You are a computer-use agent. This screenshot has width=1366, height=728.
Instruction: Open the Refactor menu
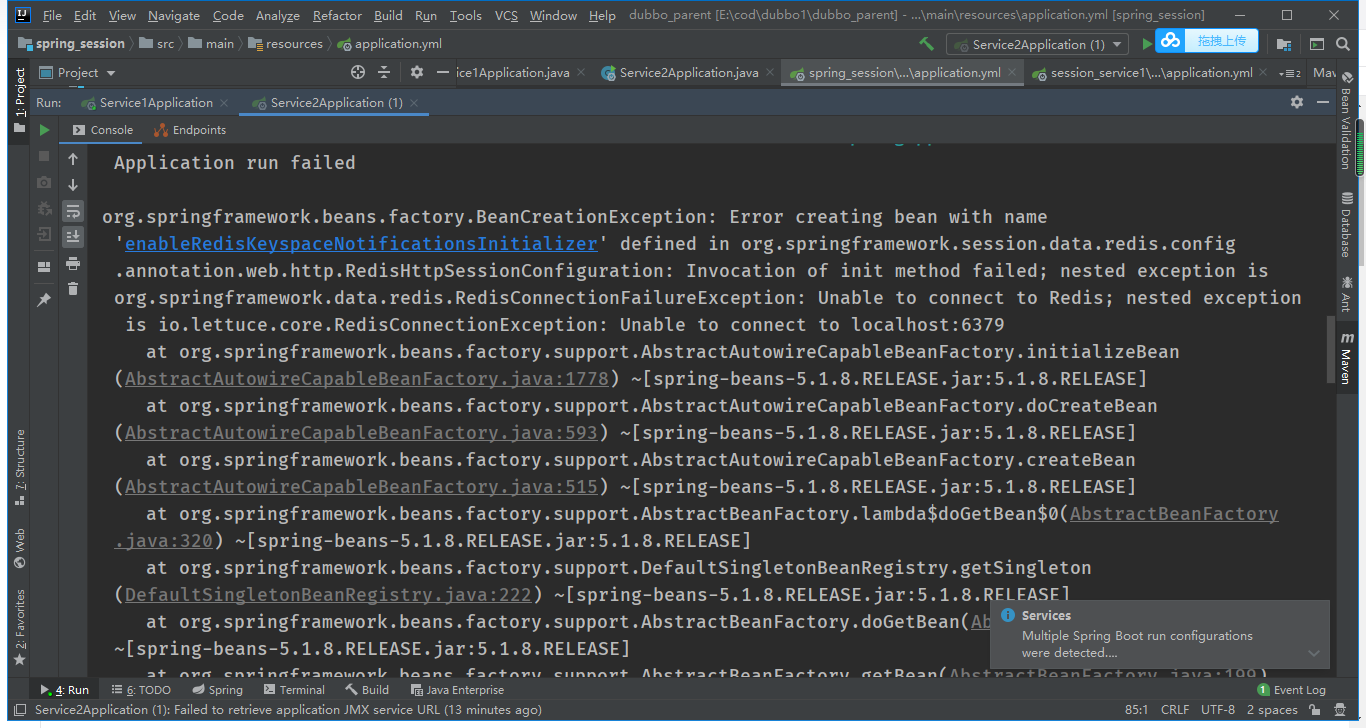pos(337,15)
